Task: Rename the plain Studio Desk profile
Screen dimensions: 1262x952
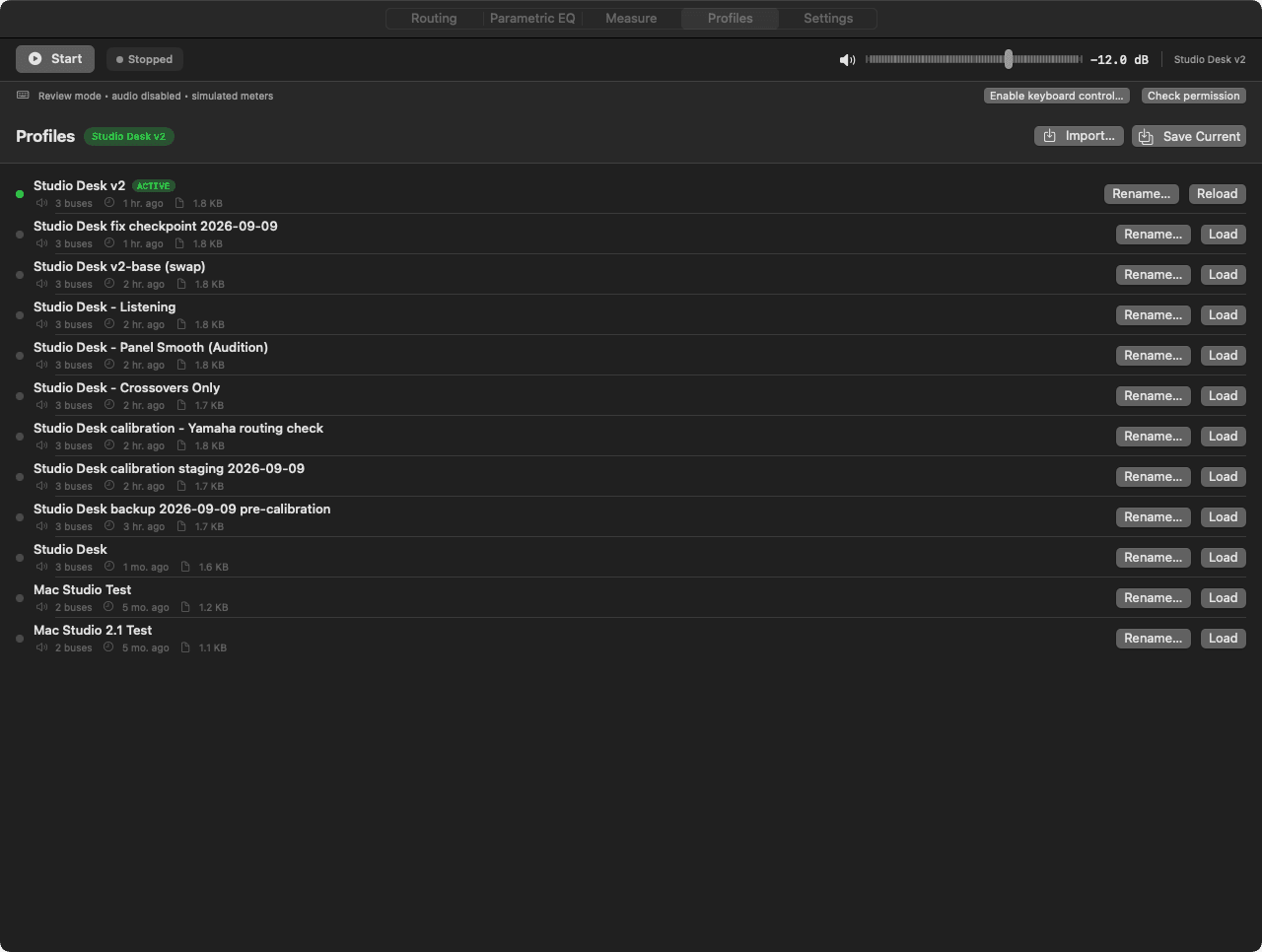Action: pyautogui.click(x=1153, y=558)
